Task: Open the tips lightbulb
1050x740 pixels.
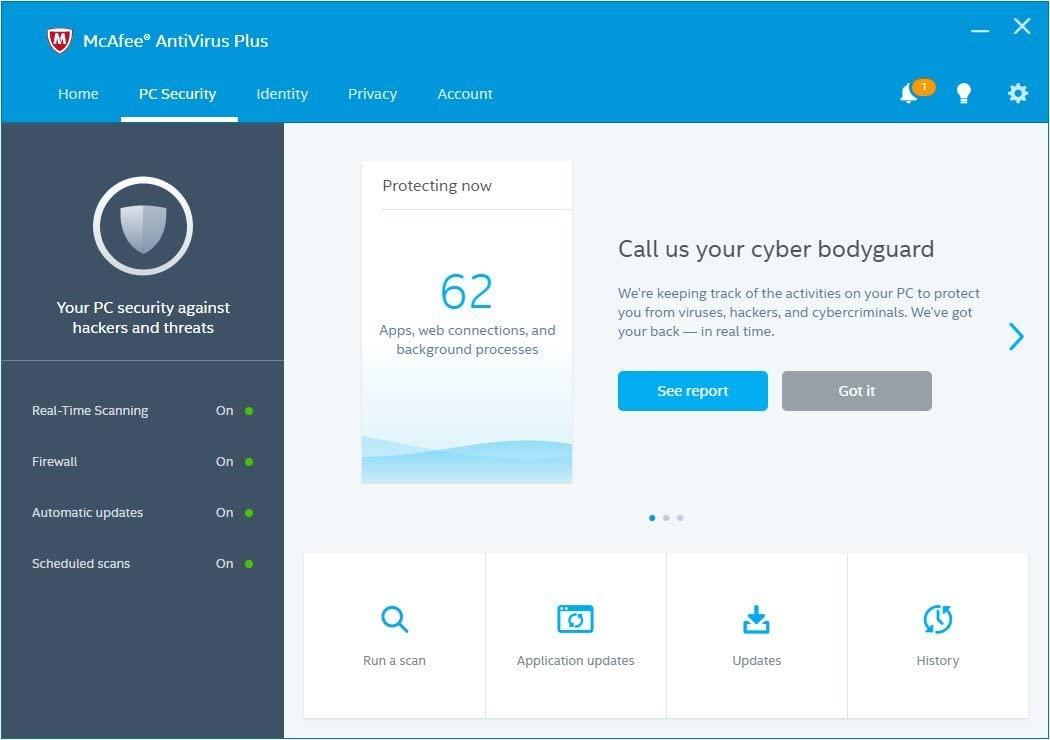Action: [964, 93]
